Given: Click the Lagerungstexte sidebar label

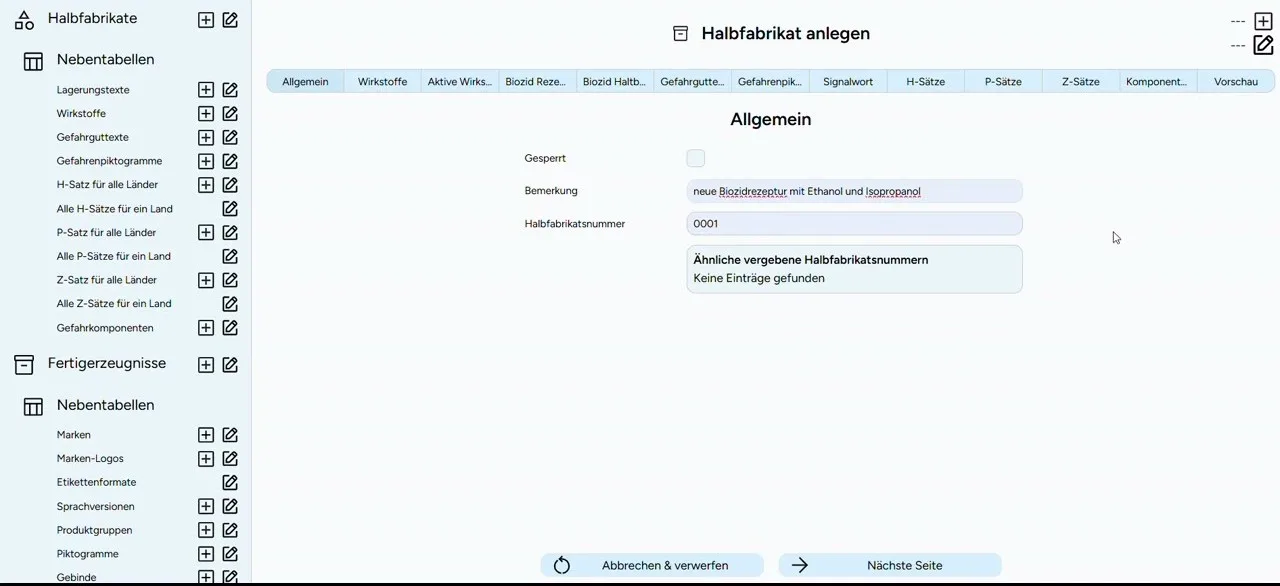Looking at the screenshot, I should click(x=93, y=90).
